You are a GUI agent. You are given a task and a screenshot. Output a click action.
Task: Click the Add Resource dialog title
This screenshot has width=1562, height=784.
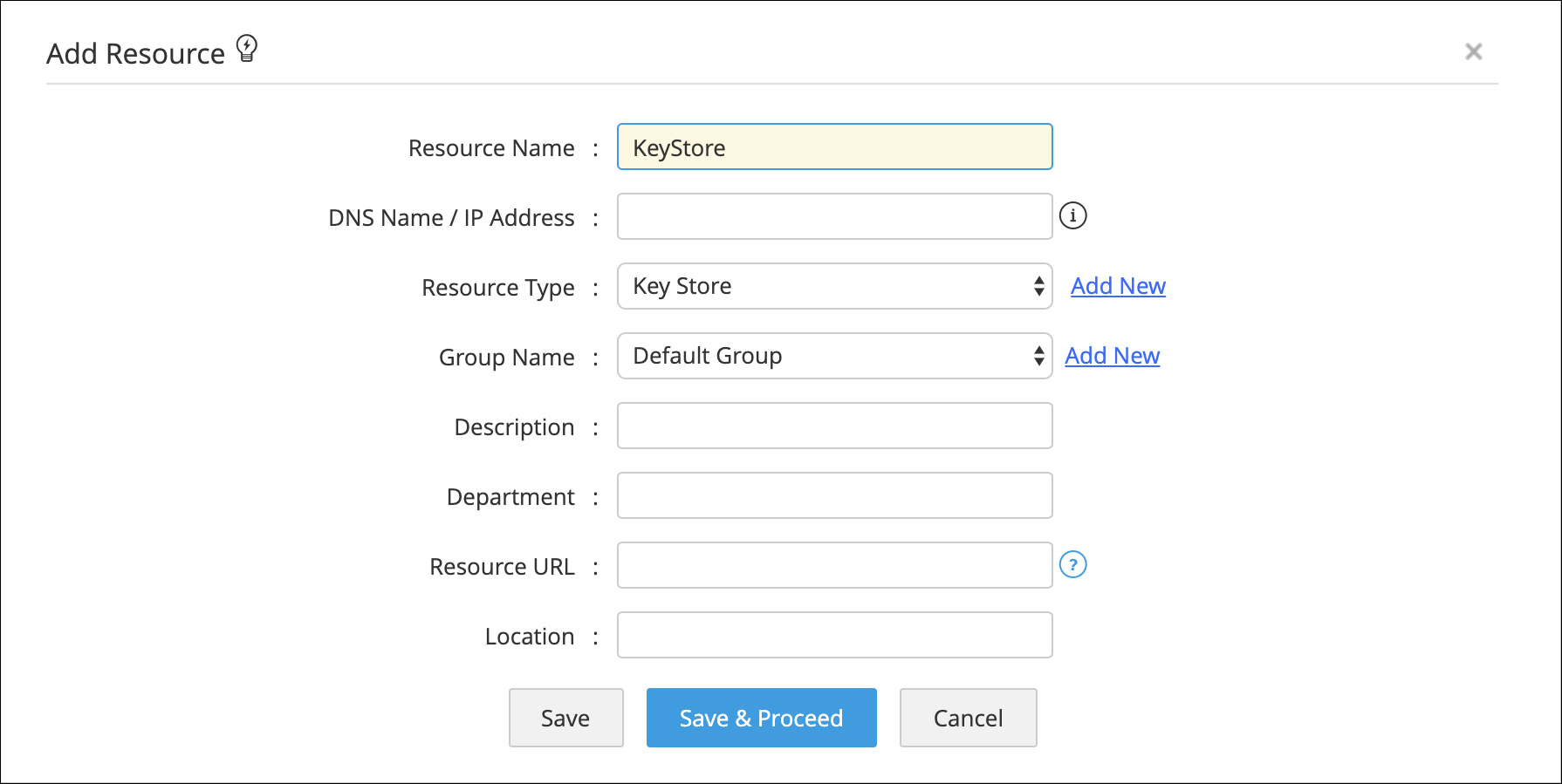pyautogui.click(x=135, y=54)
